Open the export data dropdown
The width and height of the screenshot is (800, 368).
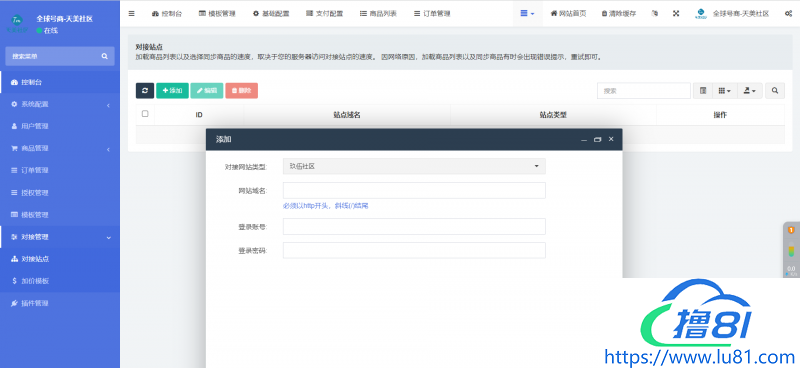(x=750, y=90)
